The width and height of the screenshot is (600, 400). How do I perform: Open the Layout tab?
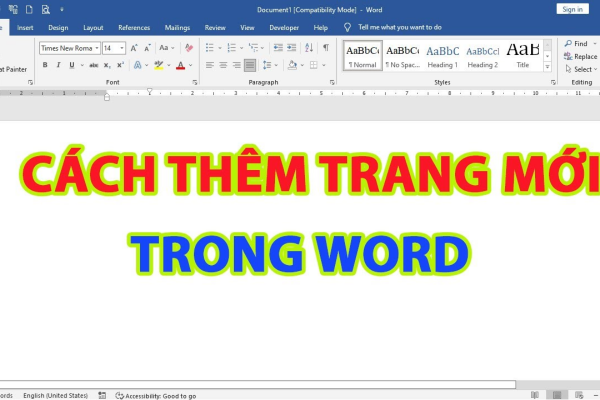93,28
